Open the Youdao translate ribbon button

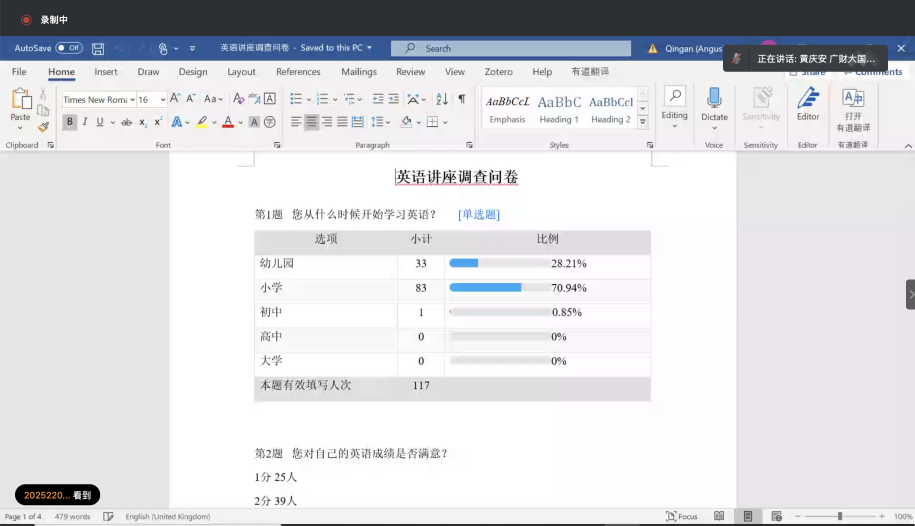pyautogui.click(x=853, y=108)
